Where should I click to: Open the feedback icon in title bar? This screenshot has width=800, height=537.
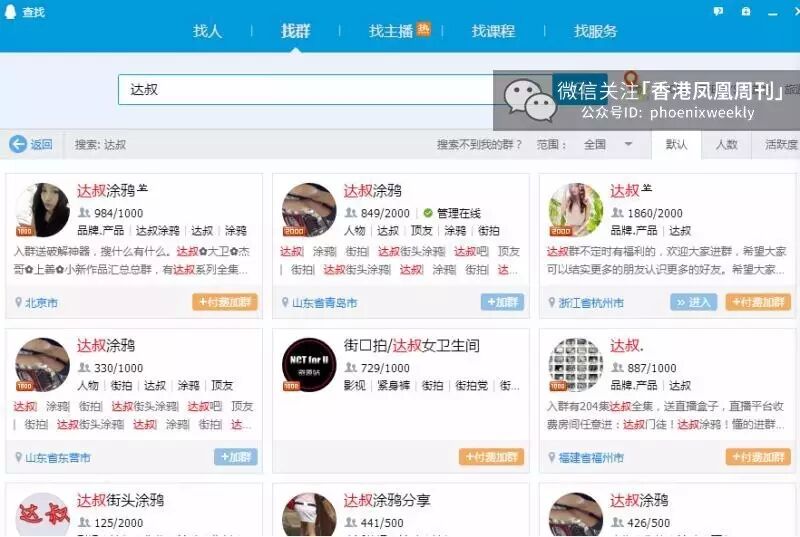coord(718,11)
